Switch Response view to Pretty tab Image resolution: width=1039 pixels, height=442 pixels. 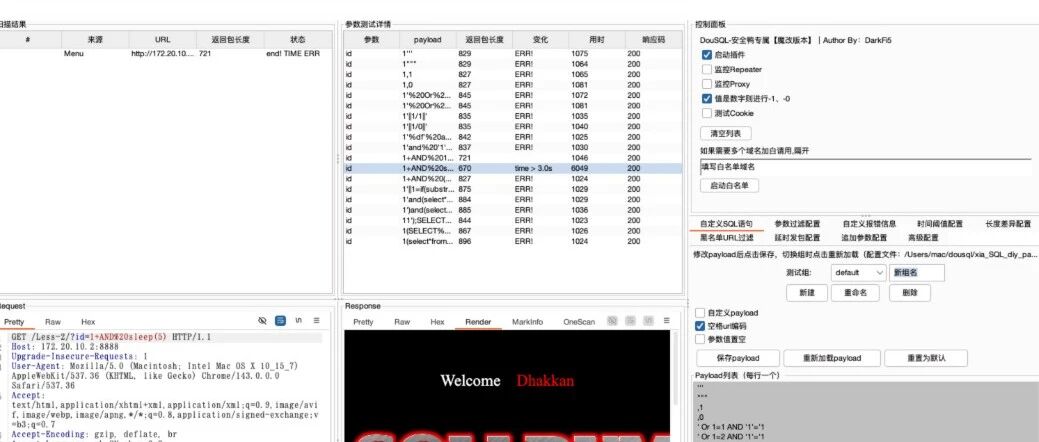click(363, 321)
